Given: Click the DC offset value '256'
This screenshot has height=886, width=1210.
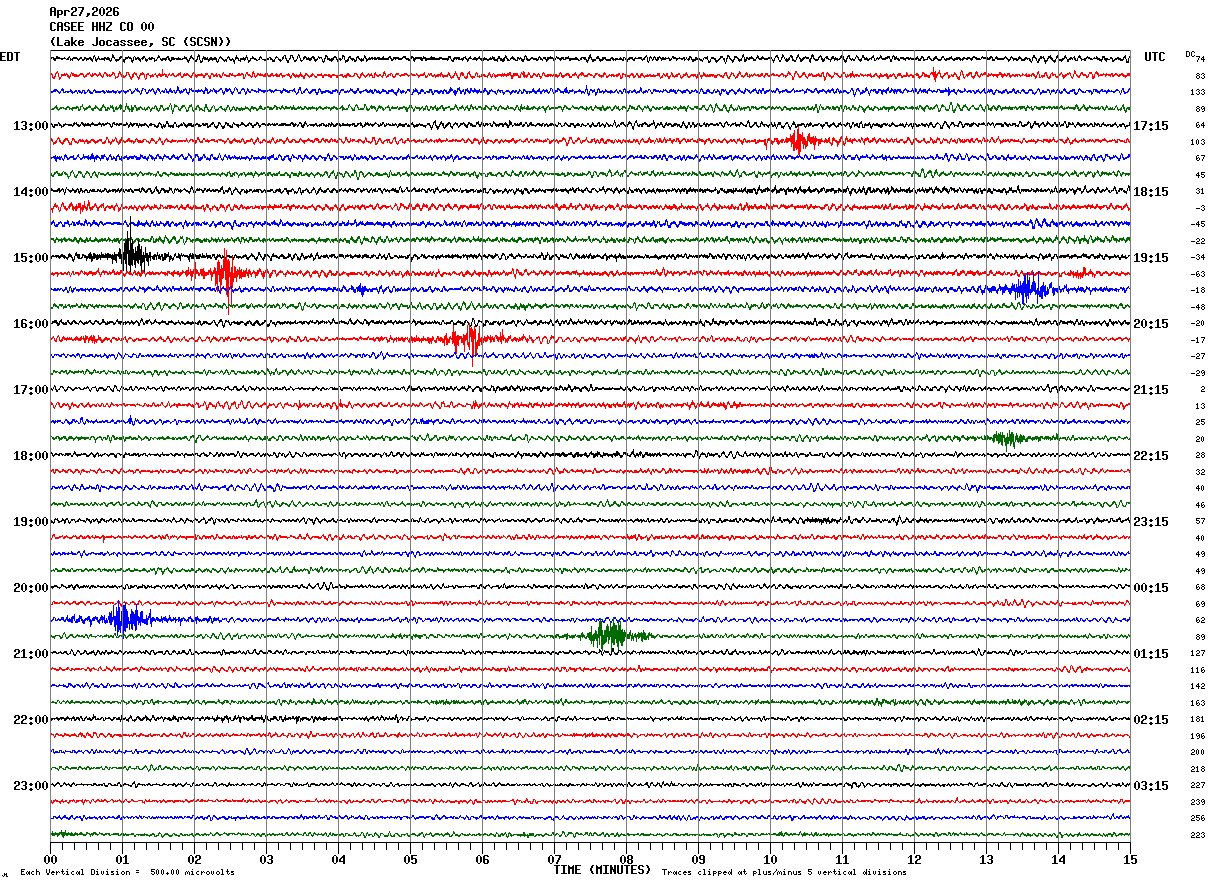Looking at the screenshot, I should point(1197,818).
